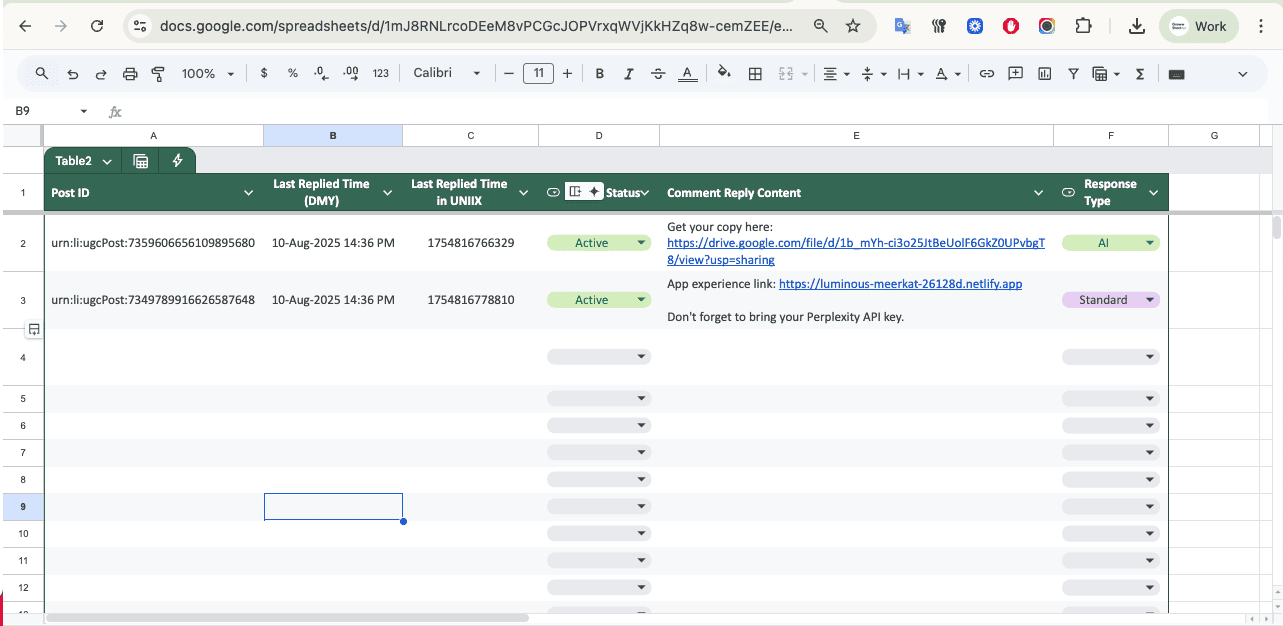Select cell with 1754816766329

(470, 243)
